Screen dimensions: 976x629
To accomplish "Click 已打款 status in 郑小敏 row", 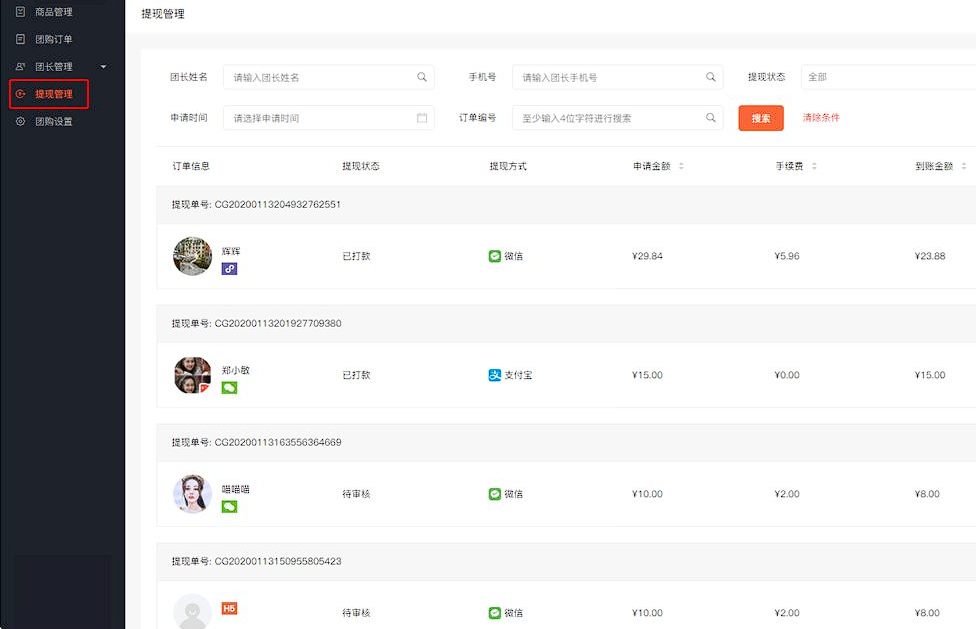I will tap(356, 375).
